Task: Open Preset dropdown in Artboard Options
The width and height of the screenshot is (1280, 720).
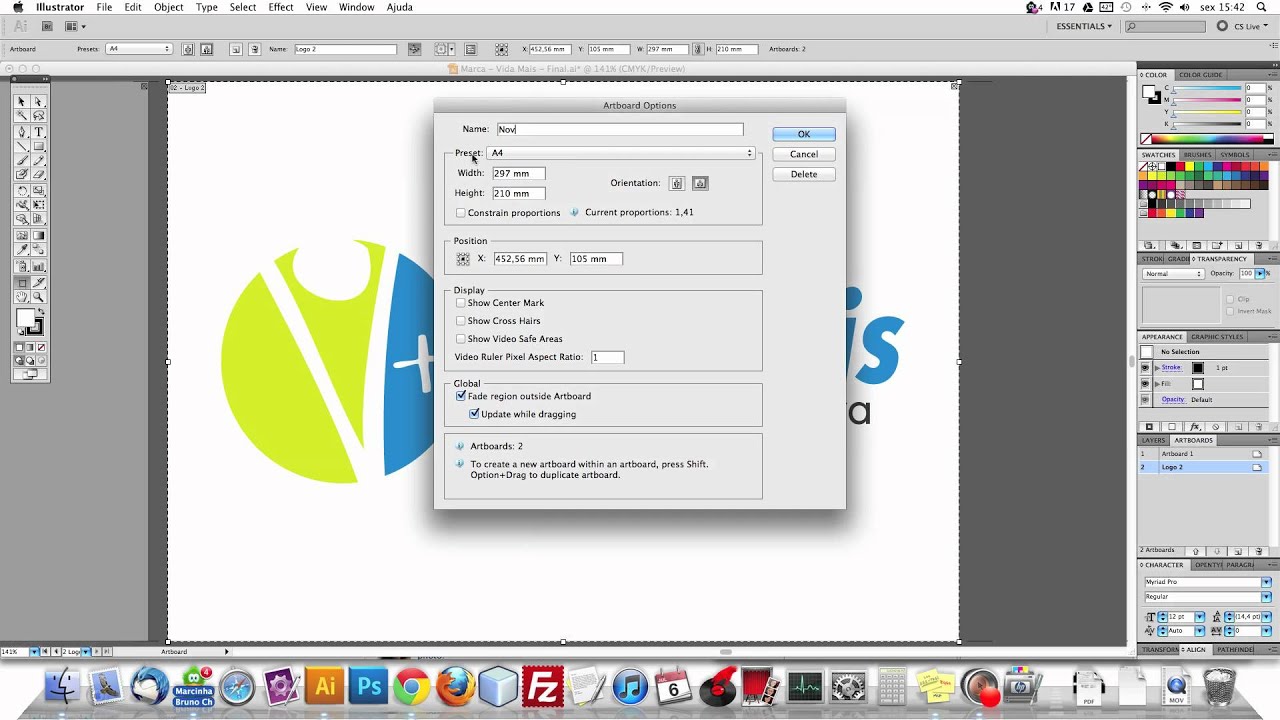Action: (621, 153)
